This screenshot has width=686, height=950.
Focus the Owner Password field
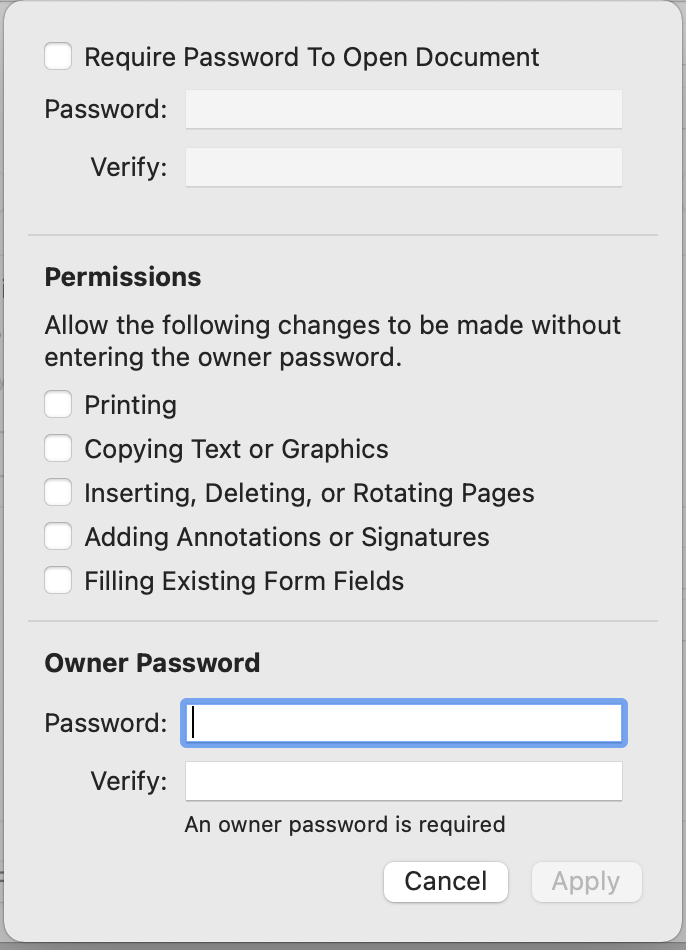pos(404,723)
